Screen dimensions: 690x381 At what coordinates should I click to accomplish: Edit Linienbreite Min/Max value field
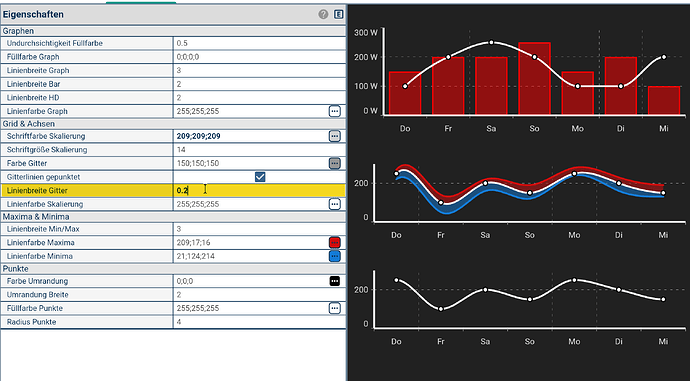tap(260, 229)
